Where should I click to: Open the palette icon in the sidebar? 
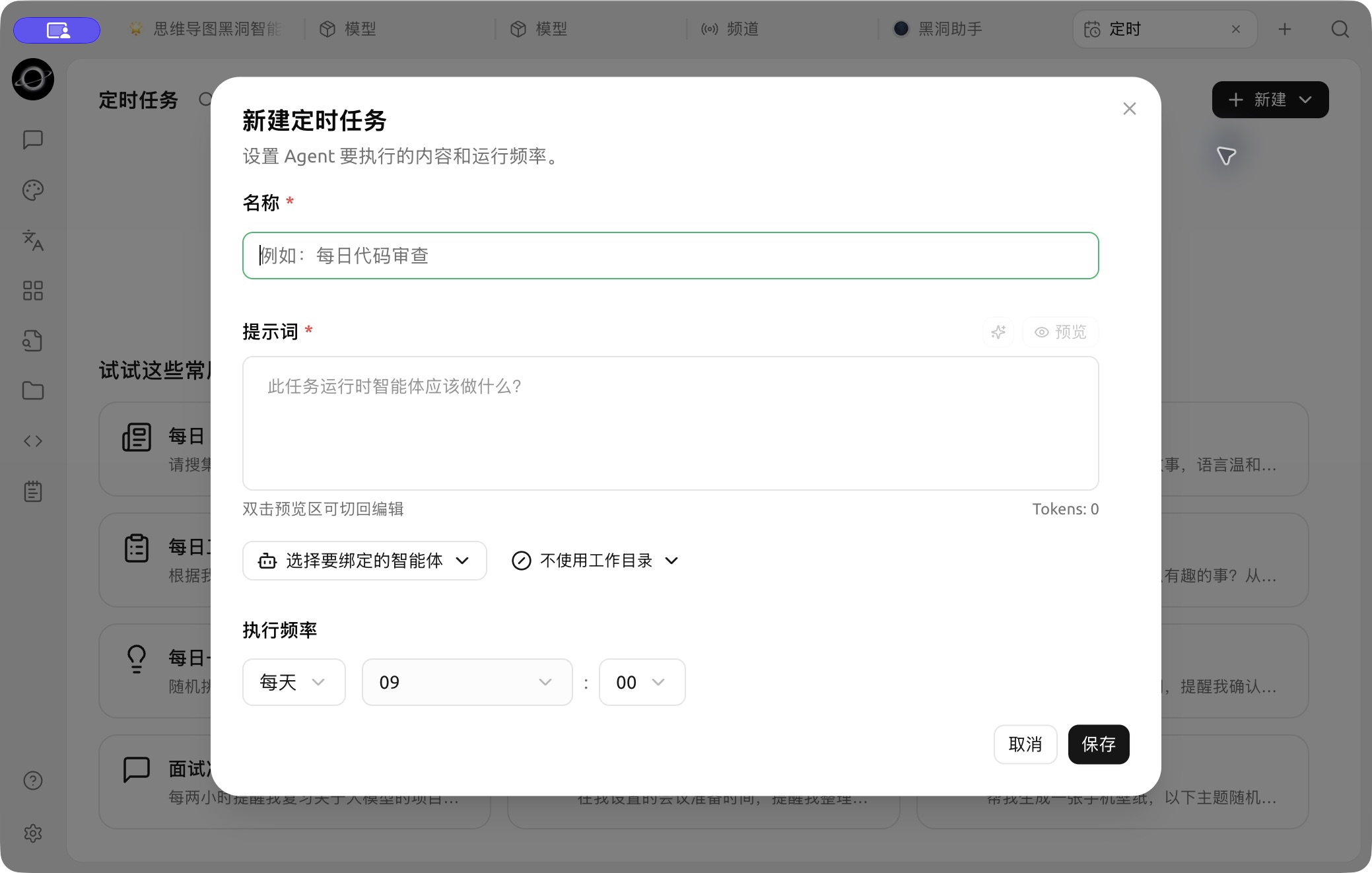pos(33,190)
